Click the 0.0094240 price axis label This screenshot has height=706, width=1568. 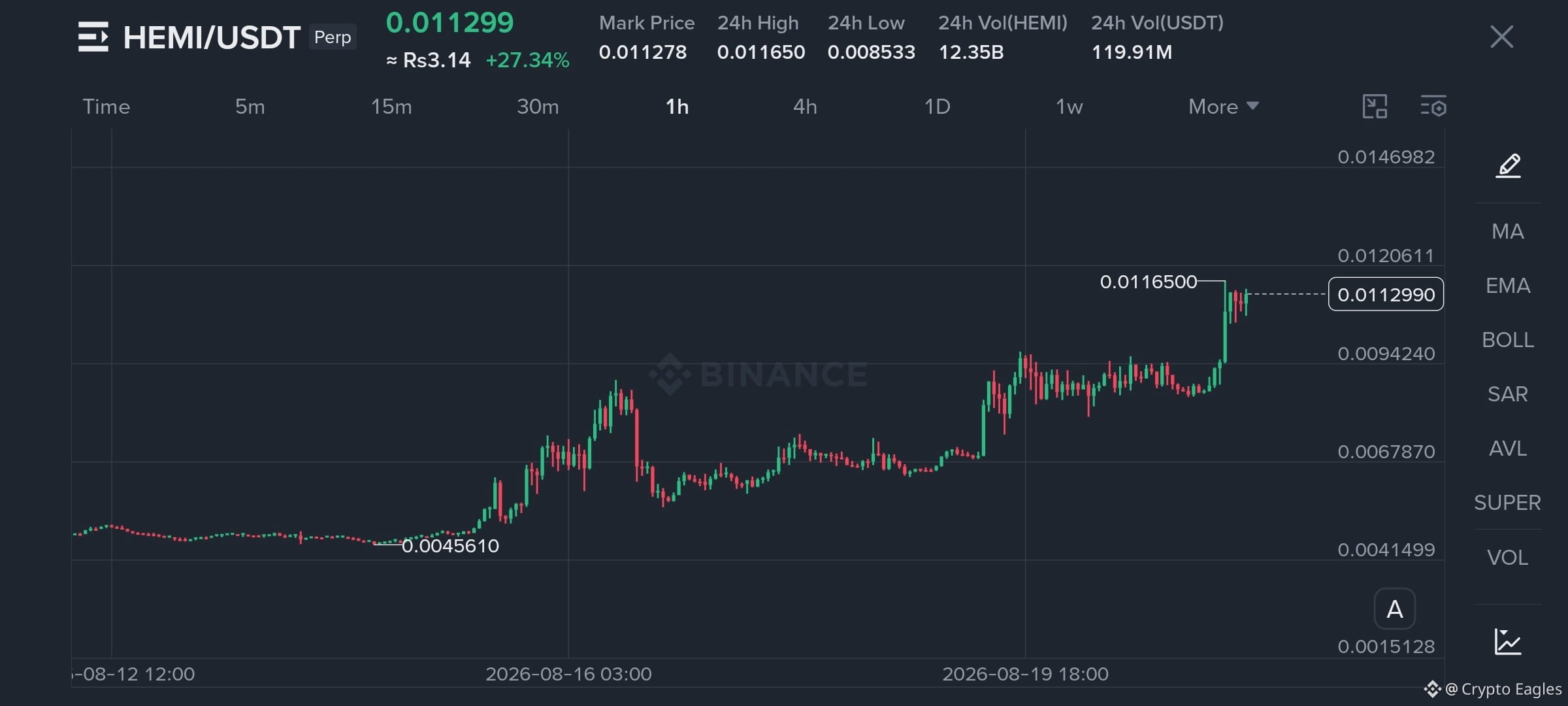(1386, 354)
